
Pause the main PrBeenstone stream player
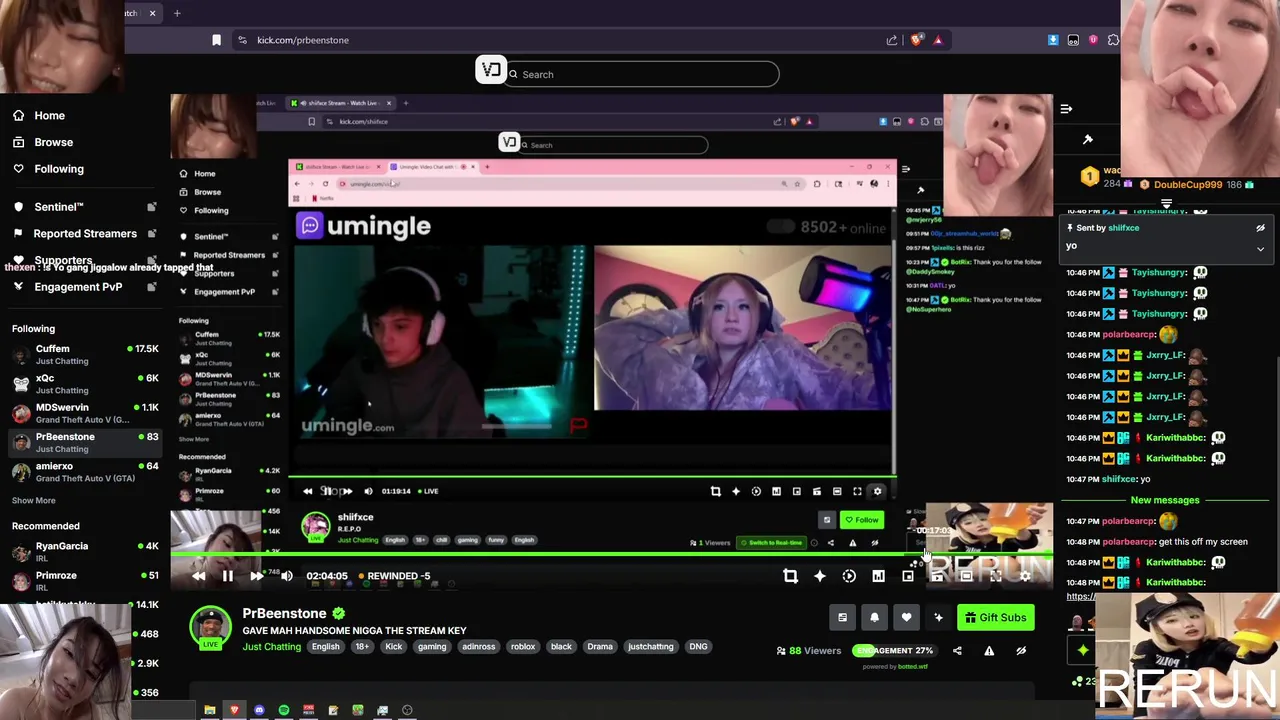(228, 576)
